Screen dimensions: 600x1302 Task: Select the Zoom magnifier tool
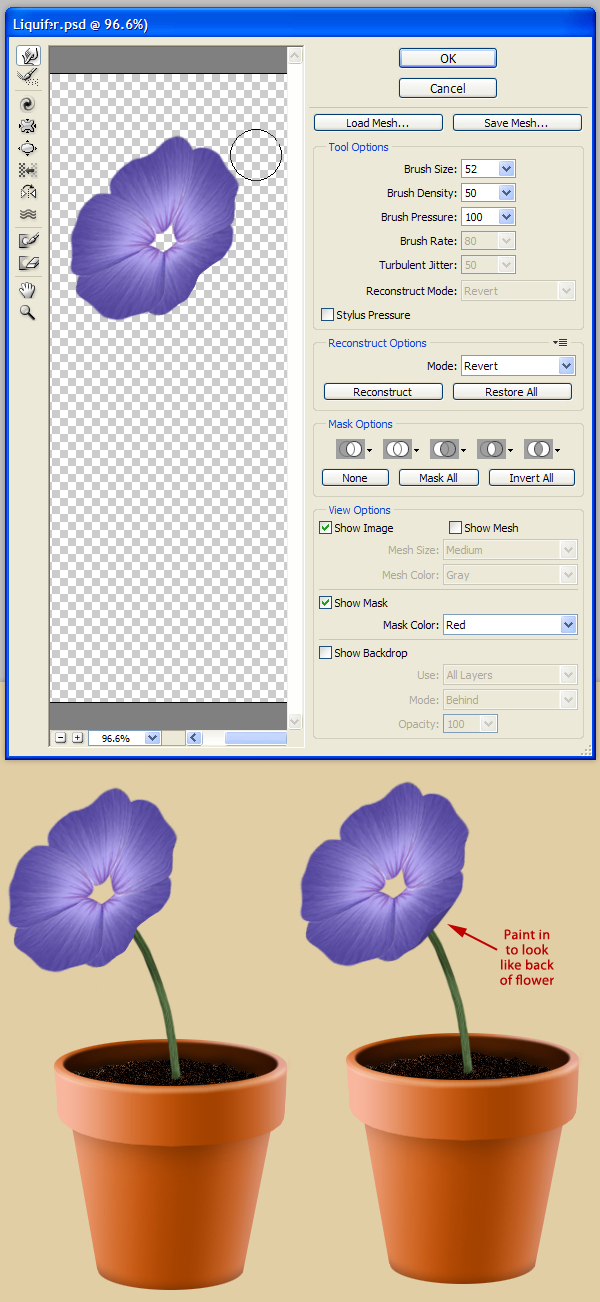point(28,313)
